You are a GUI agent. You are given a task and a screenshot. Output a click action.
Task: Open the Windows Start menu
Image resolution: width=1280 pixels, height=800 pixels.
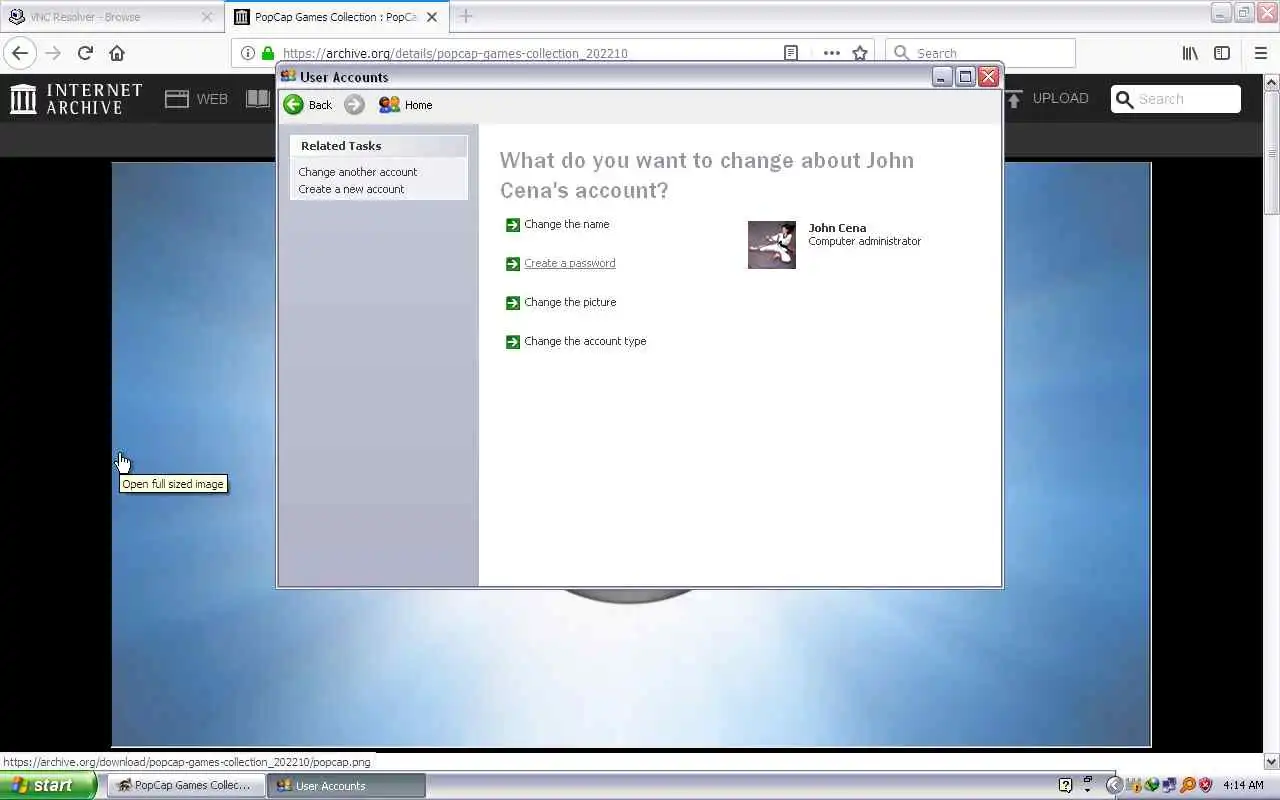pos(48,785)
